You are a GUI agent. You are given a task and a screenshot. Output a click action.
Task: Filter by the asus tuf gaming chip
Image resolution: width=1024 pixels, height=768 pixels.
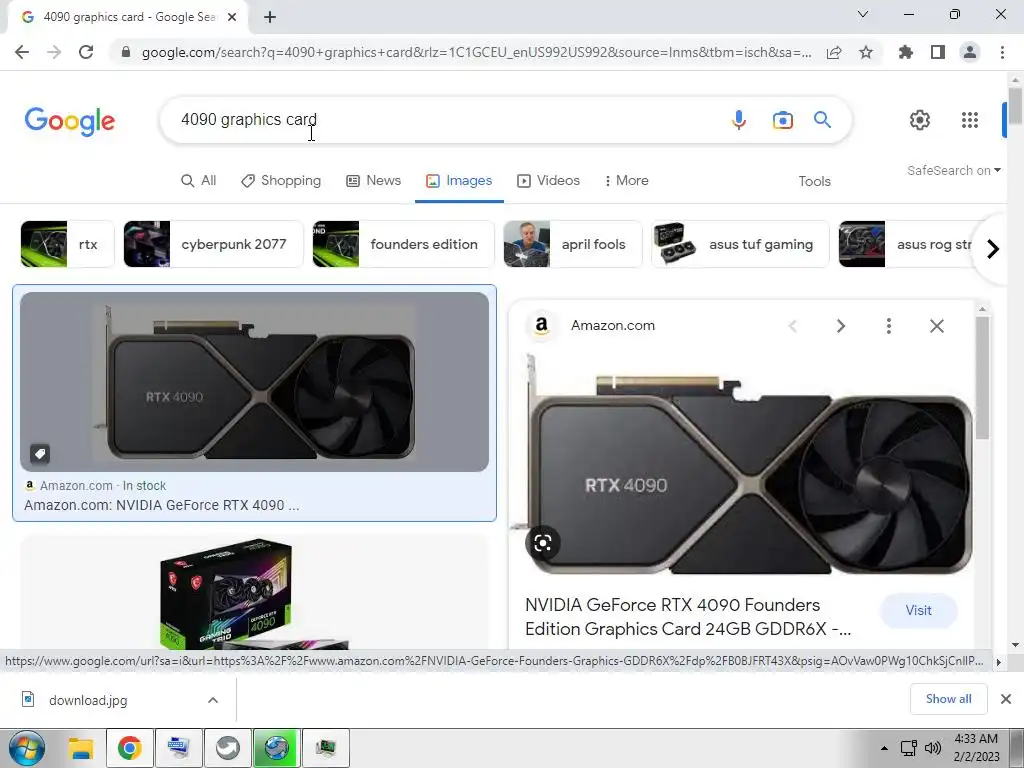coord(740,244)
